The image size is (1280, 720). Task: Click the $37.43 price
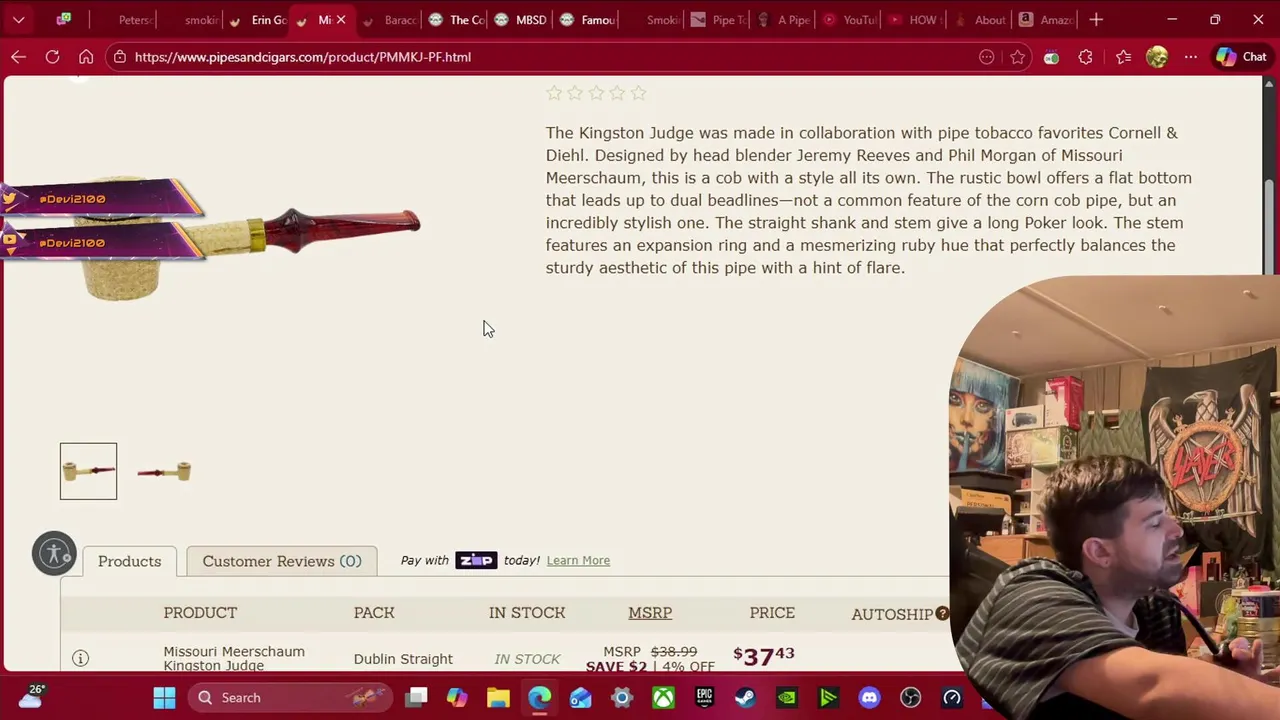pos(764,656)
